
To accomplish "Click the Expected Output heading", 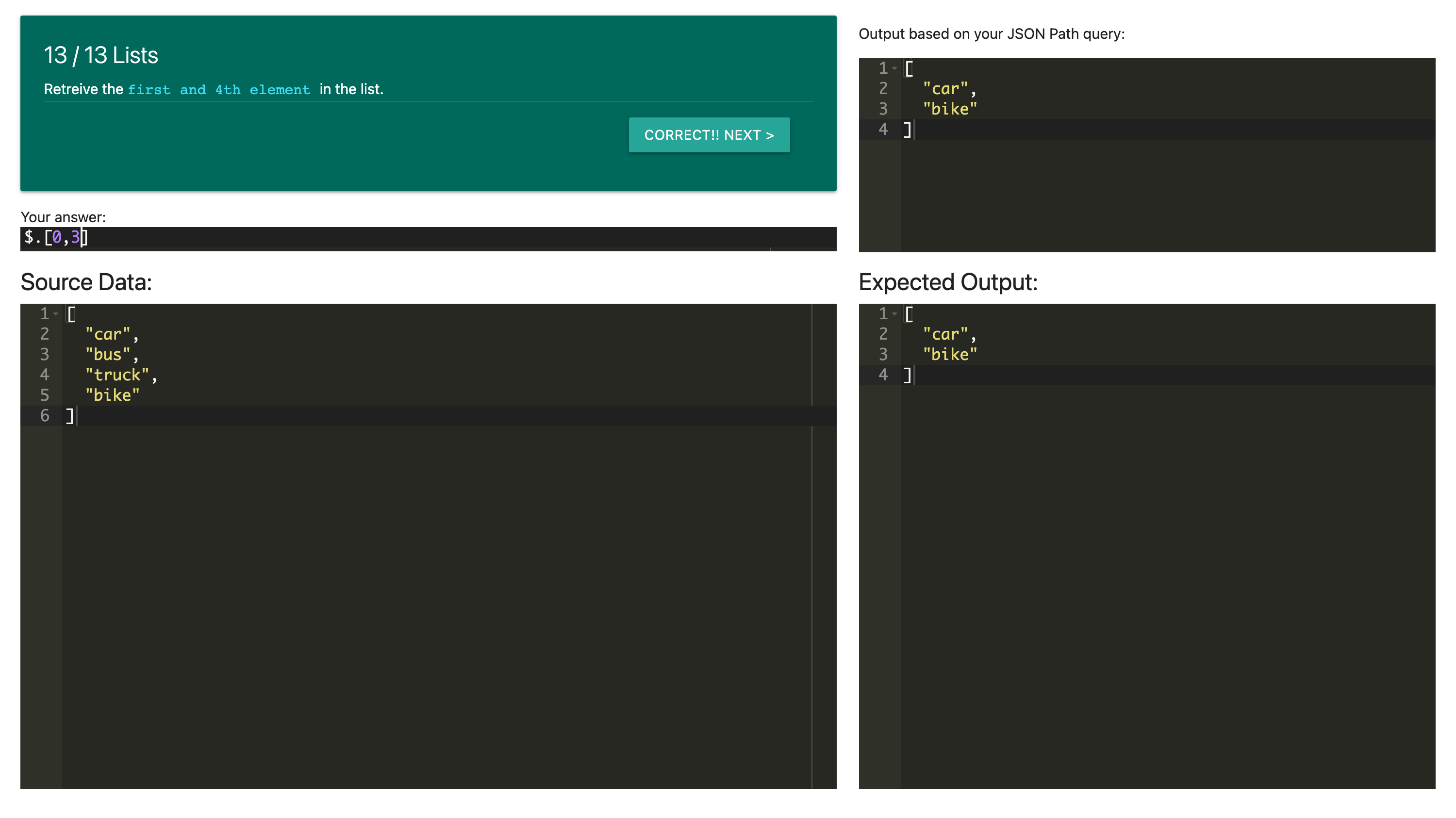I will pos(948,282).
